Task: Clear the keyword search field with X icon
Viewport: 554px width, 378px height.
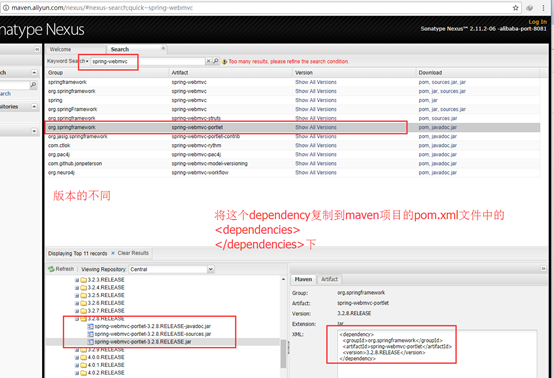Action: coord(208,61)
